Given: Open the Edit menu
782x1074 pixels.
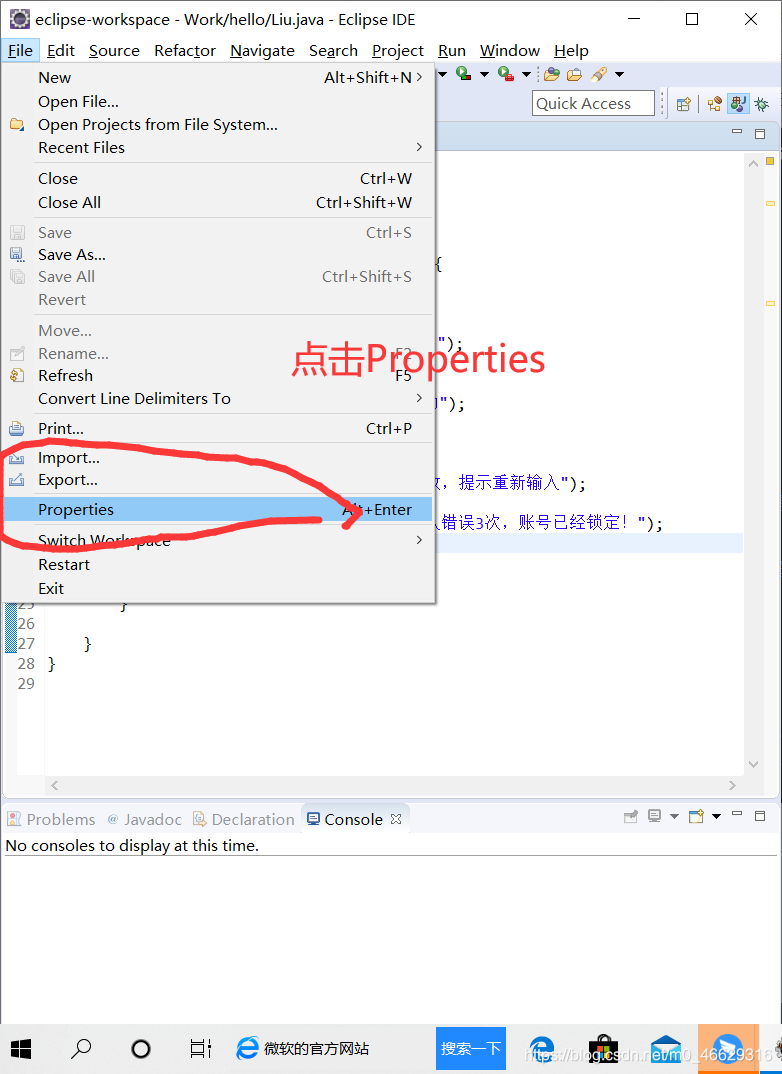Looking at the screenshot, I should (61, 51).
